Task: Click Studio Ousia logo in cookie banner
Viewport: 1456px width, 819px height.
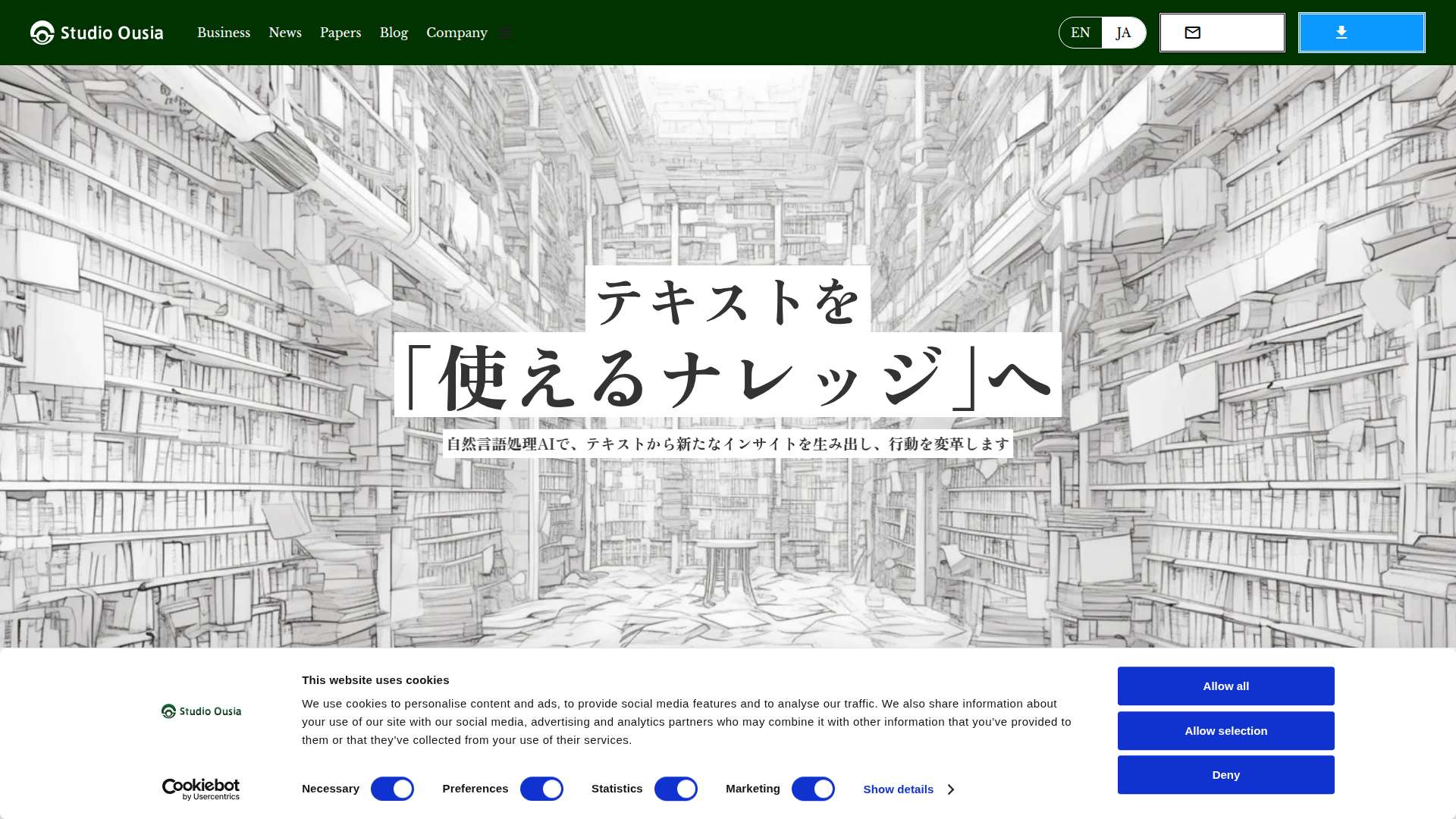Action: tap(201, 711)
